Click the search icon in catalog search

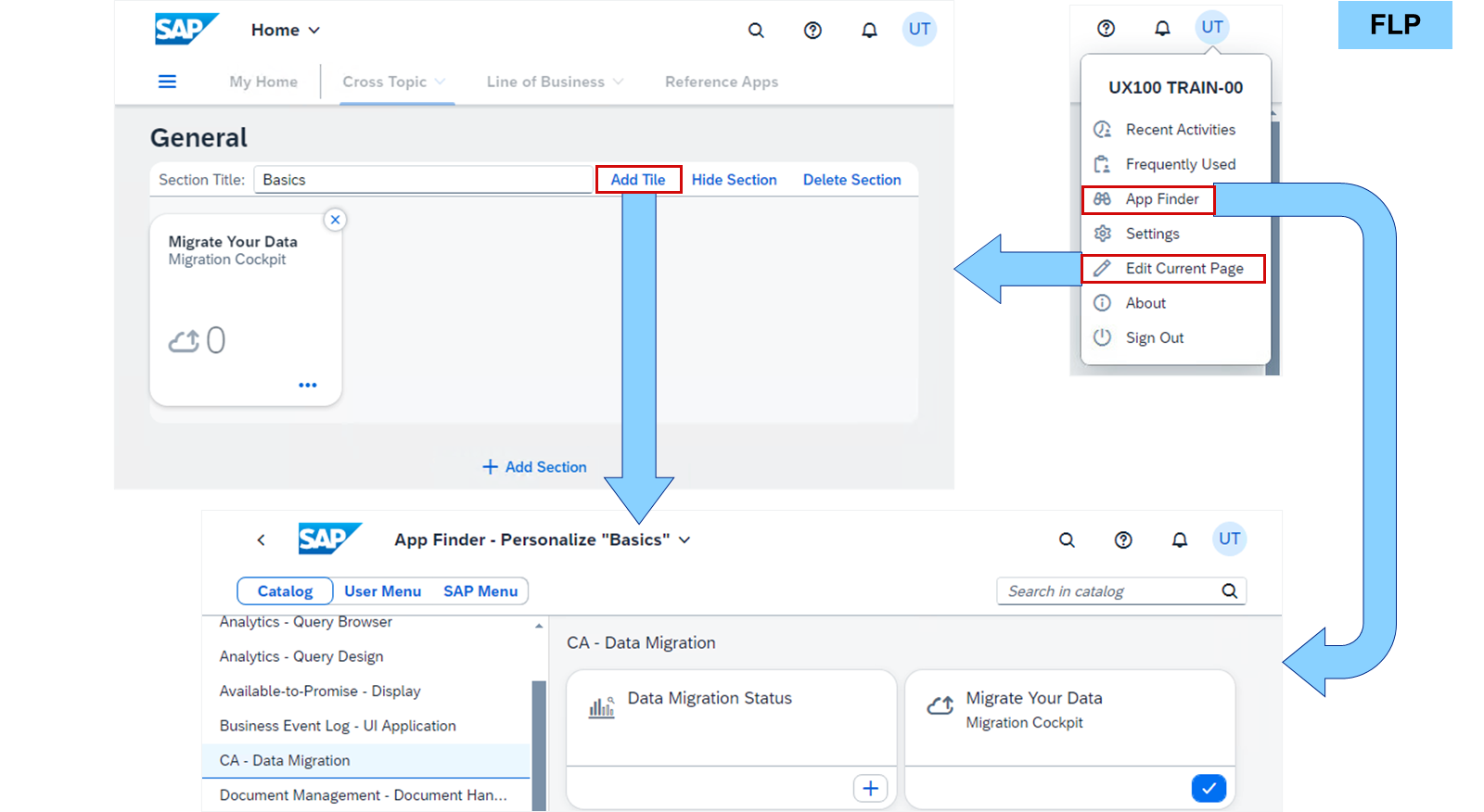[x=1230, y=591]
